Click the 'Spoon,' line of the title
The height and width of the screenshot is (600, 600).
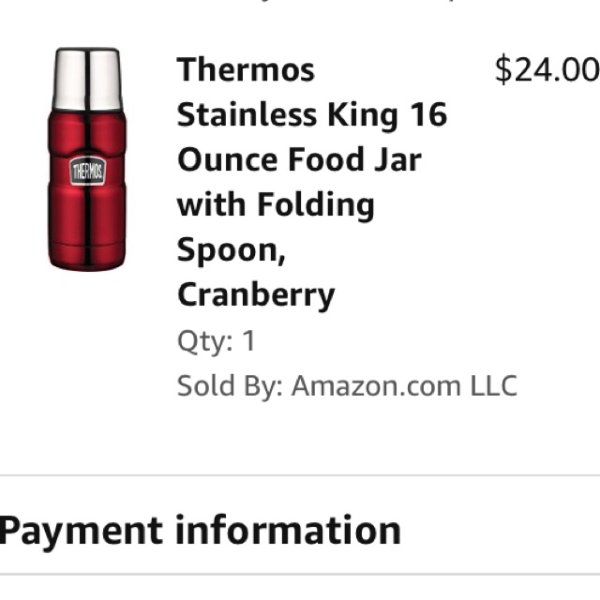pos(231,251)
